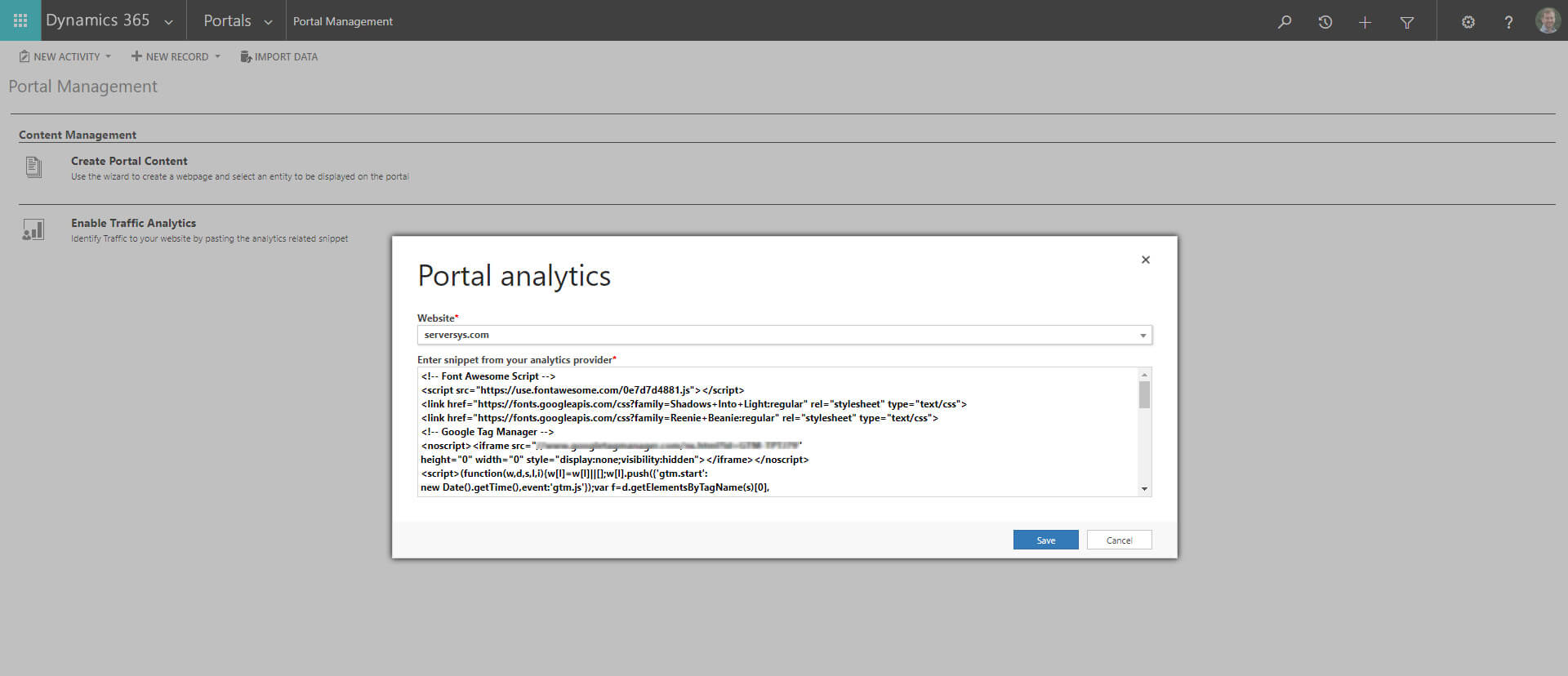Click IMPORT DATA in command bar
Screen dimensions: 1568x676
[286, 56]
